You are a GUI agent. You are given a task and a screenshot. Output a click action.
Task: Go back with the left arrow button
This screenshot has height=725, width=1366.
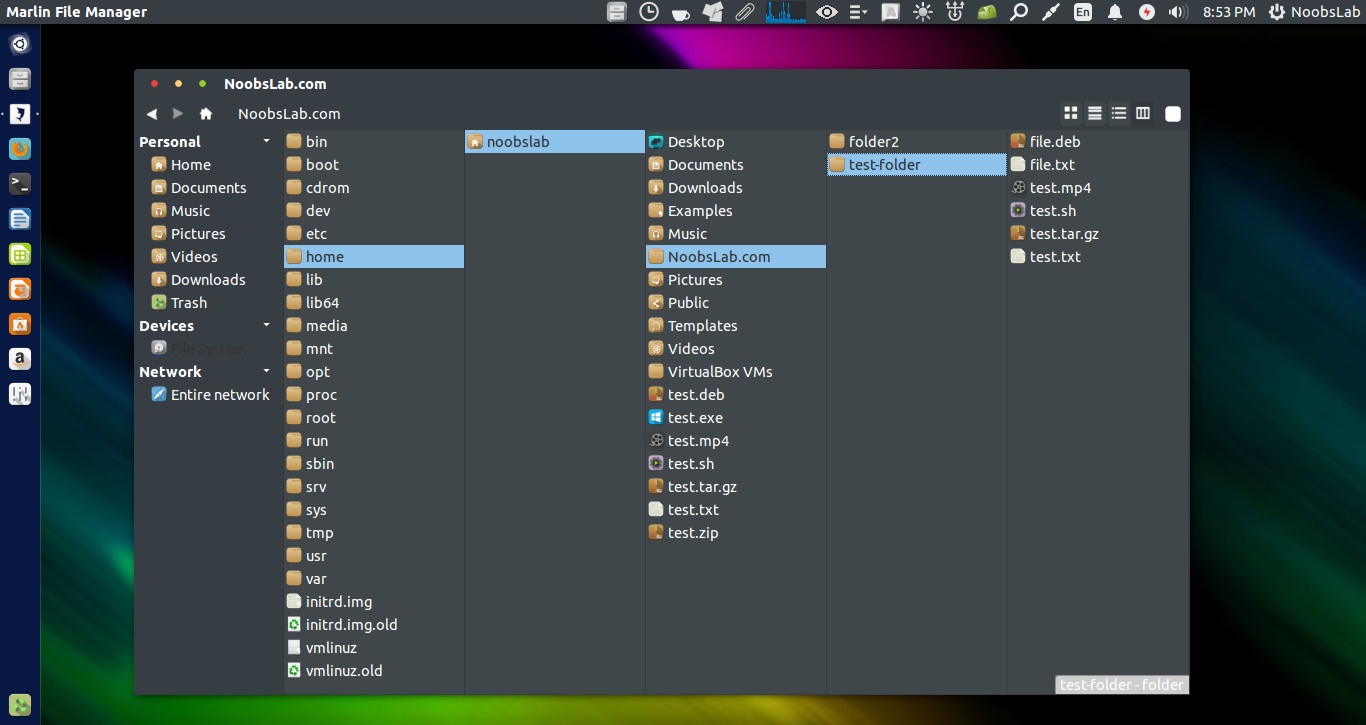tap(152, 114)
